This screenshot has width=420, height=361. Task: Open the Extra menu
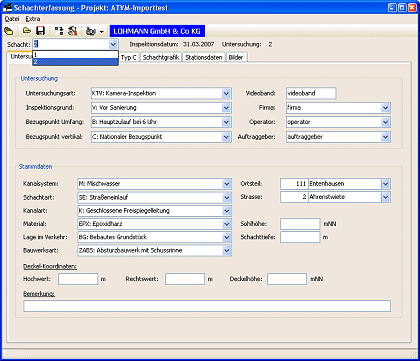tap(33, 19)
